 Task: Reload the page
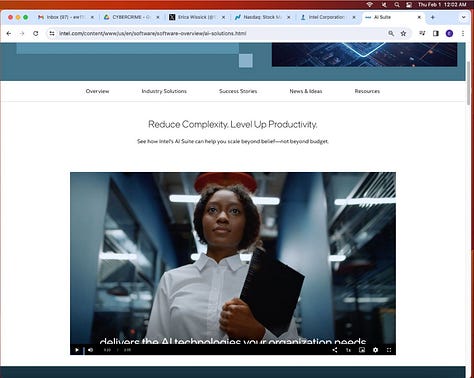pos(36,33)
